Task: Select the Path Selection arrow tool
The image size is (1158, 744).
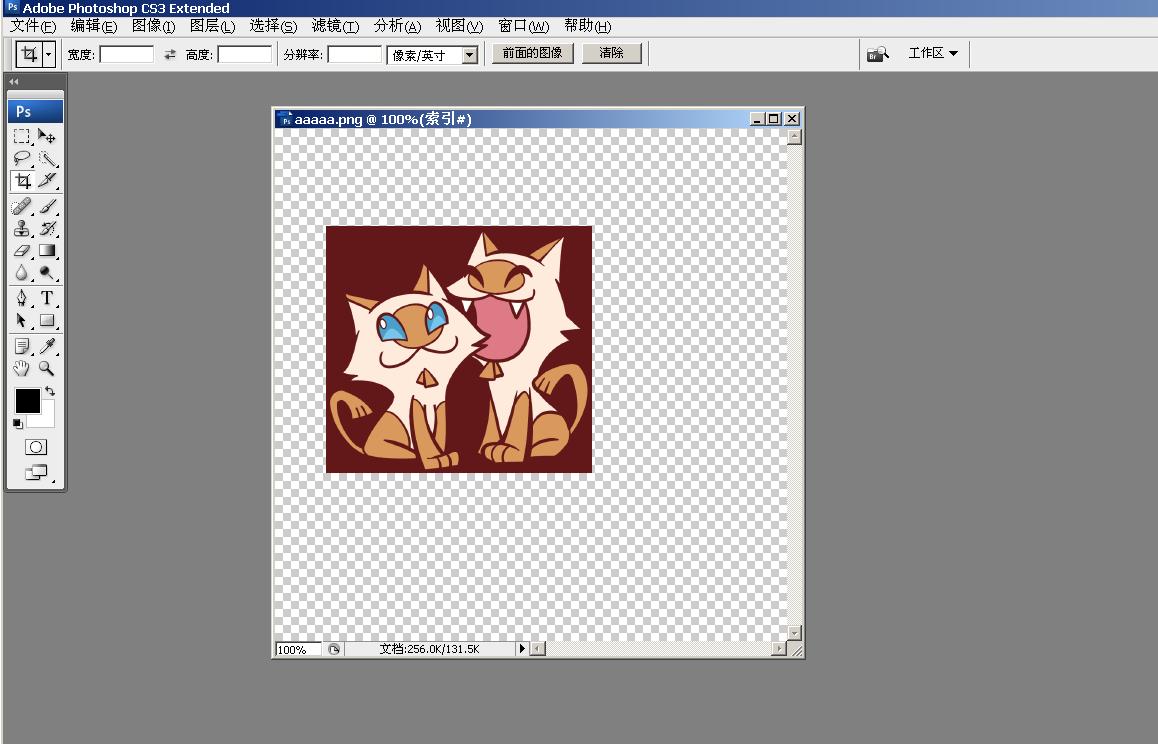Action: (21, 320)
